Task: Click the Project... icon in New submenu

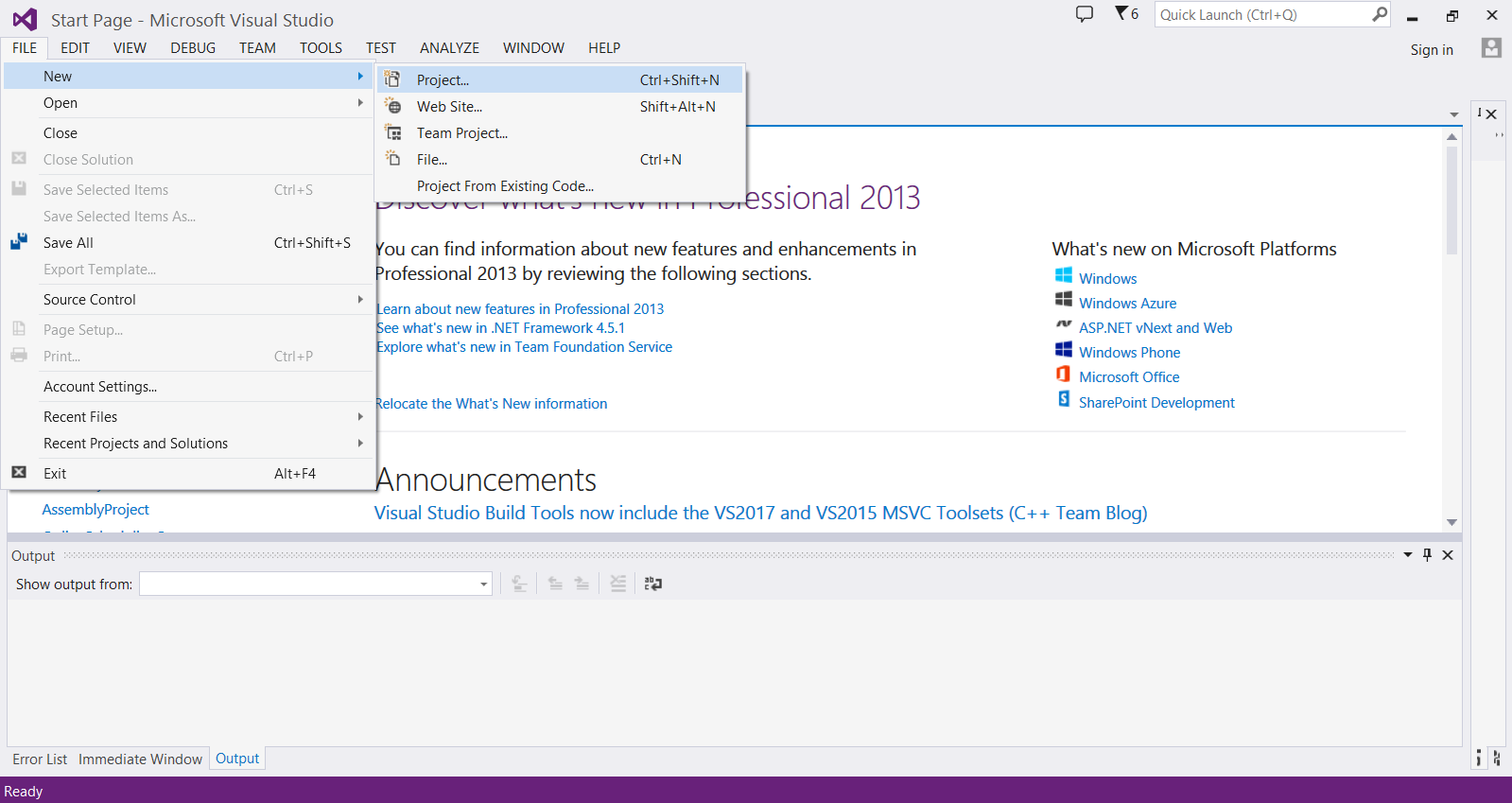Action: [x=392, y=79]
